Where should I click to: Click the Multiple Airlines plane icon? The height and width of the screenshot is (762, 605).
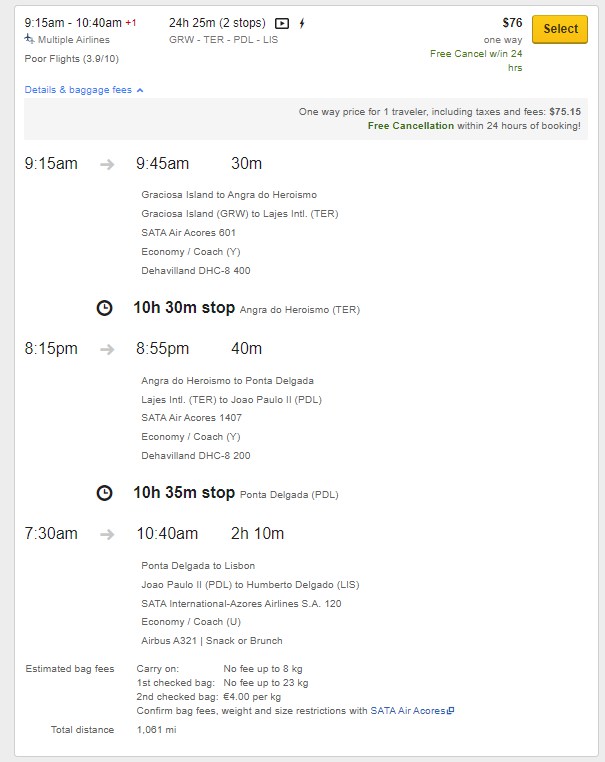[29, 39]
